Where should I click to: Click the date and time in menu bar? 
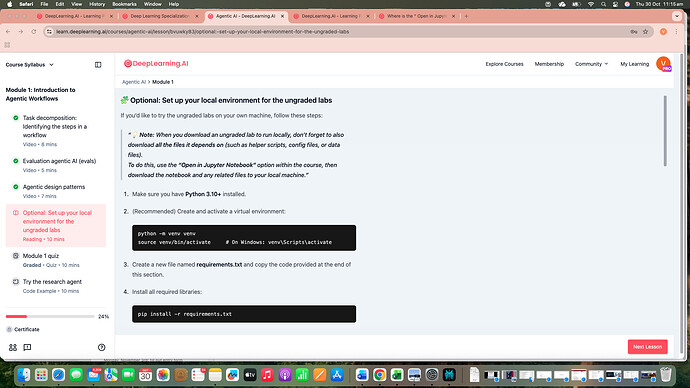click(659, 4)
